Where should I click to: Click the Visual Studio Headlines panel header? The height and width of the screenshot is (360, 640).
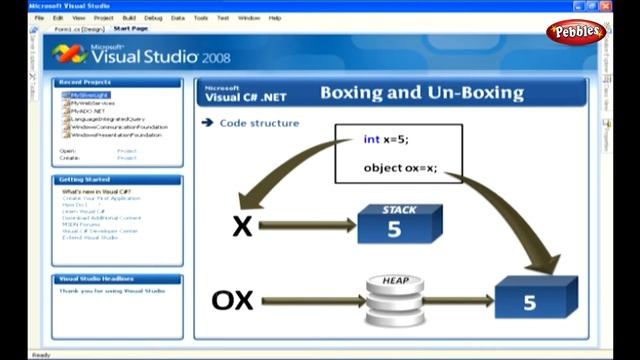pos(118,279)
